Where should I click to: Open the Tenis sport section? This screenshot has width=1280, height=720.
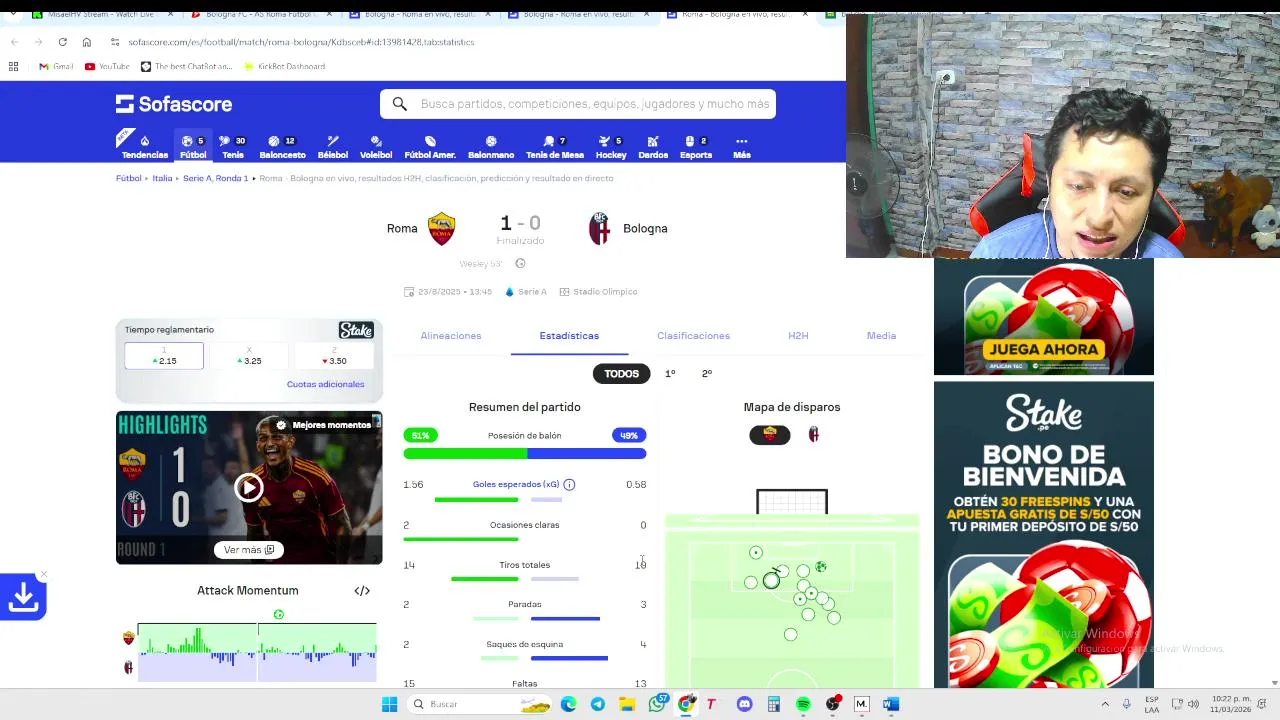coord(233,147)
